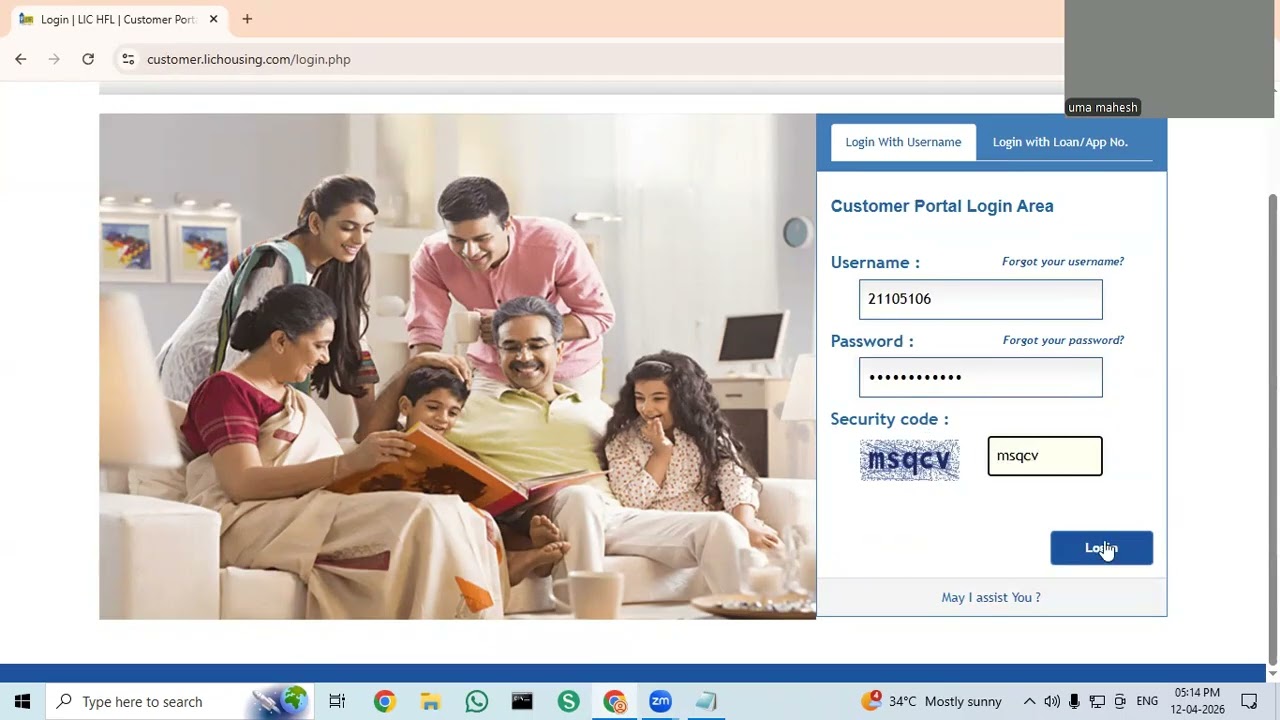Open the notepad-like app on taskbar
The height and width of the screenshot is (720, 1280).
(x=706, y=701)
